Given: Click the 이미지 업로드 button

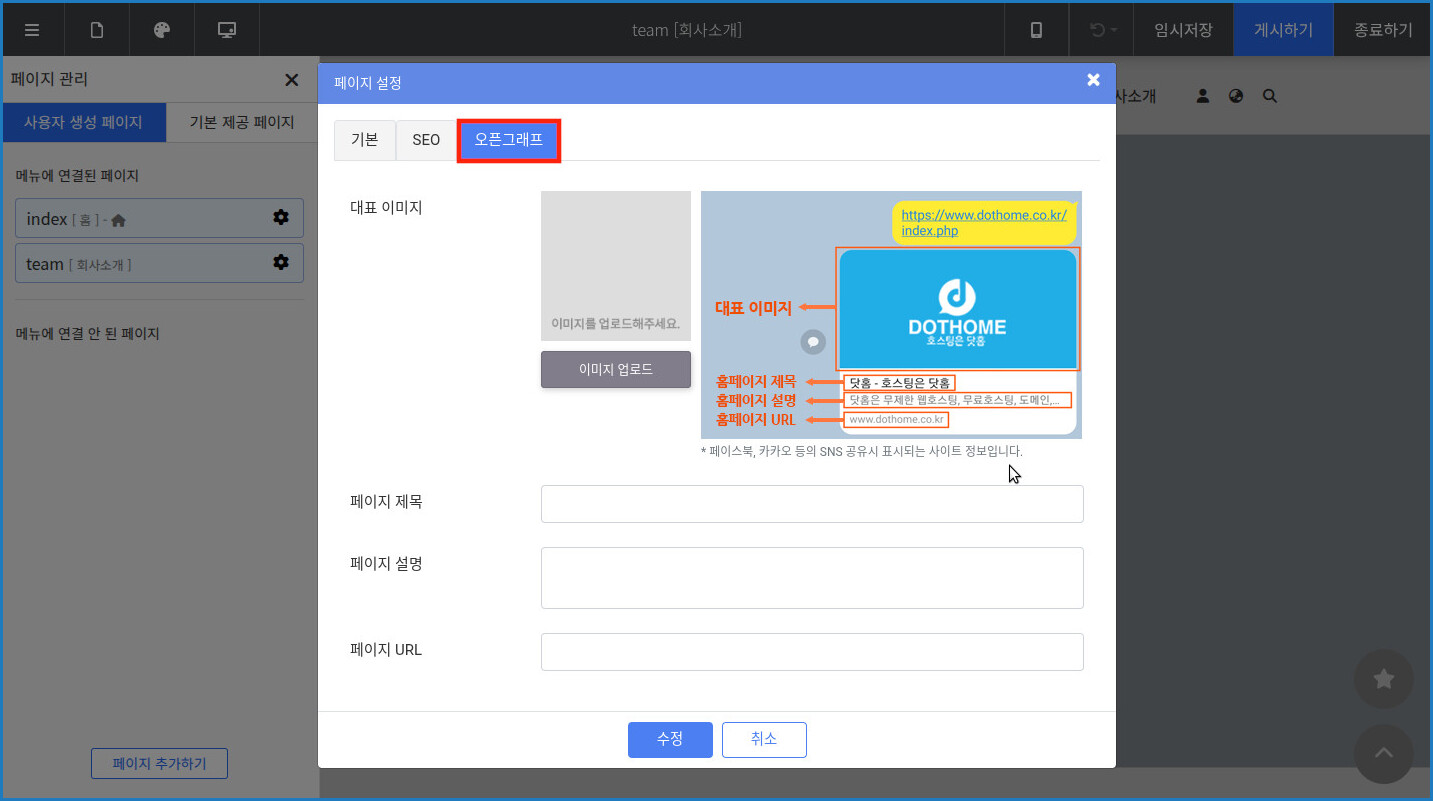Looking at the screenshot, I should [x=616, y=369].
